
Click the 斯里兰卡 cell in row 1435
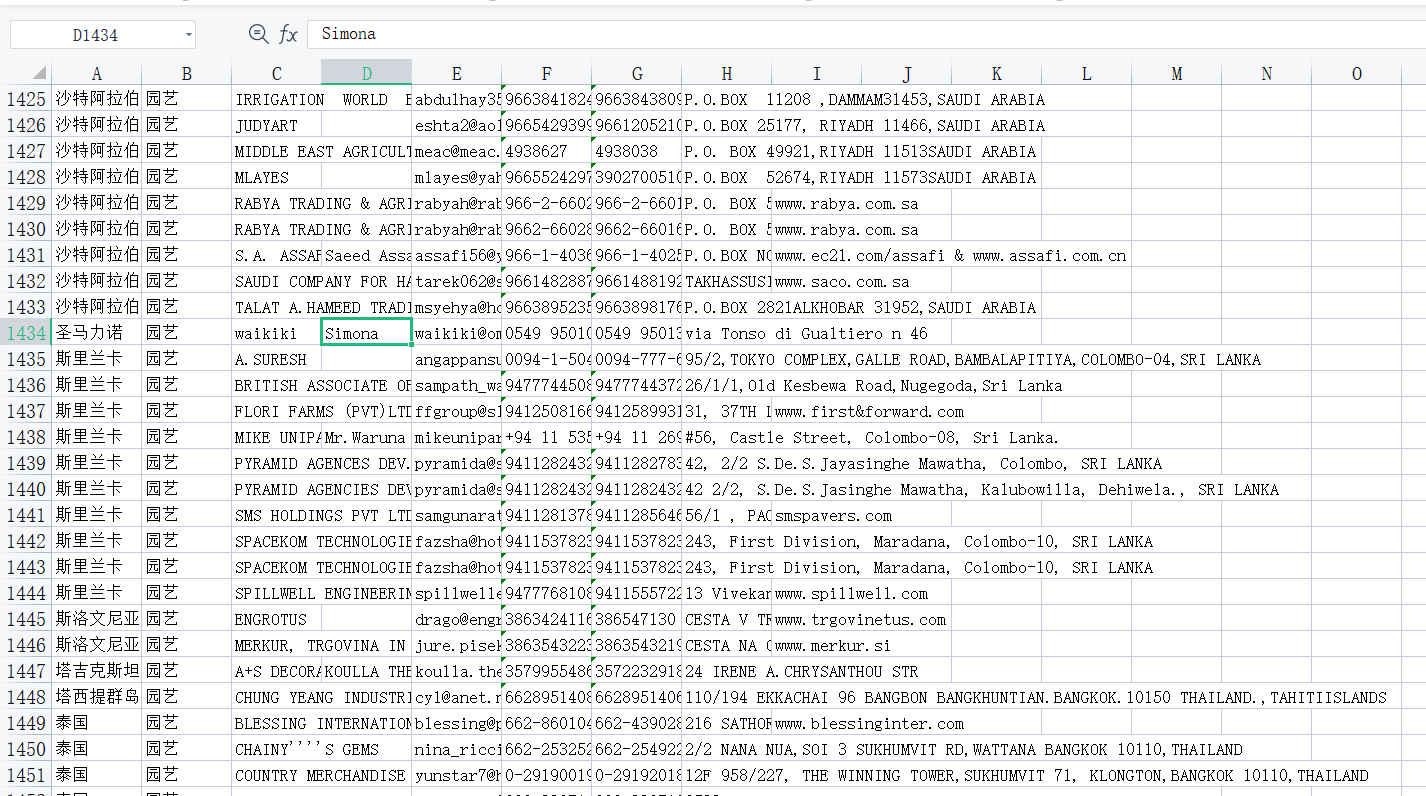(97, 359)
